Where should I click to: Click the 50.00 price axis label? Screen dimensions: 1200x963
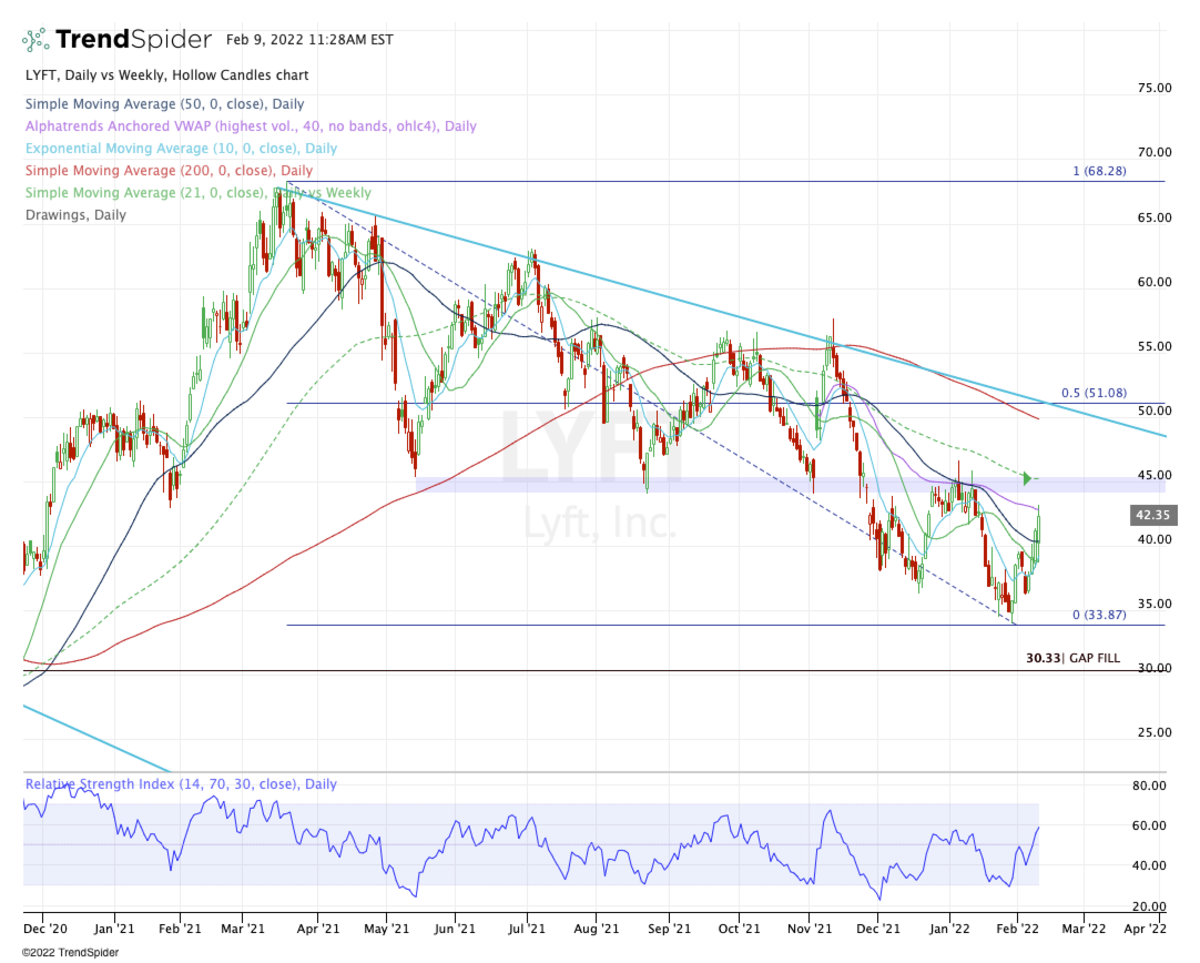pos(1153,411)
